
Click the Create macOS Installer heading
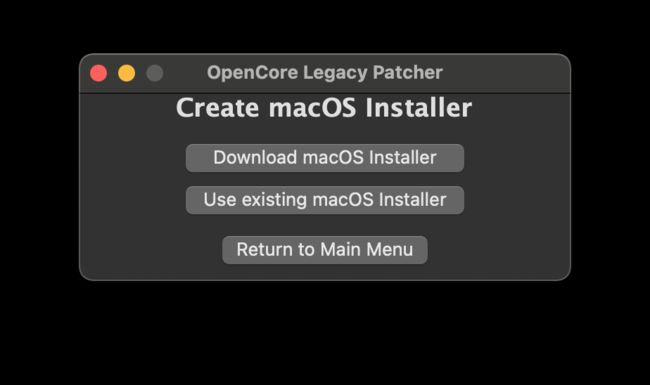coord(324,108)
